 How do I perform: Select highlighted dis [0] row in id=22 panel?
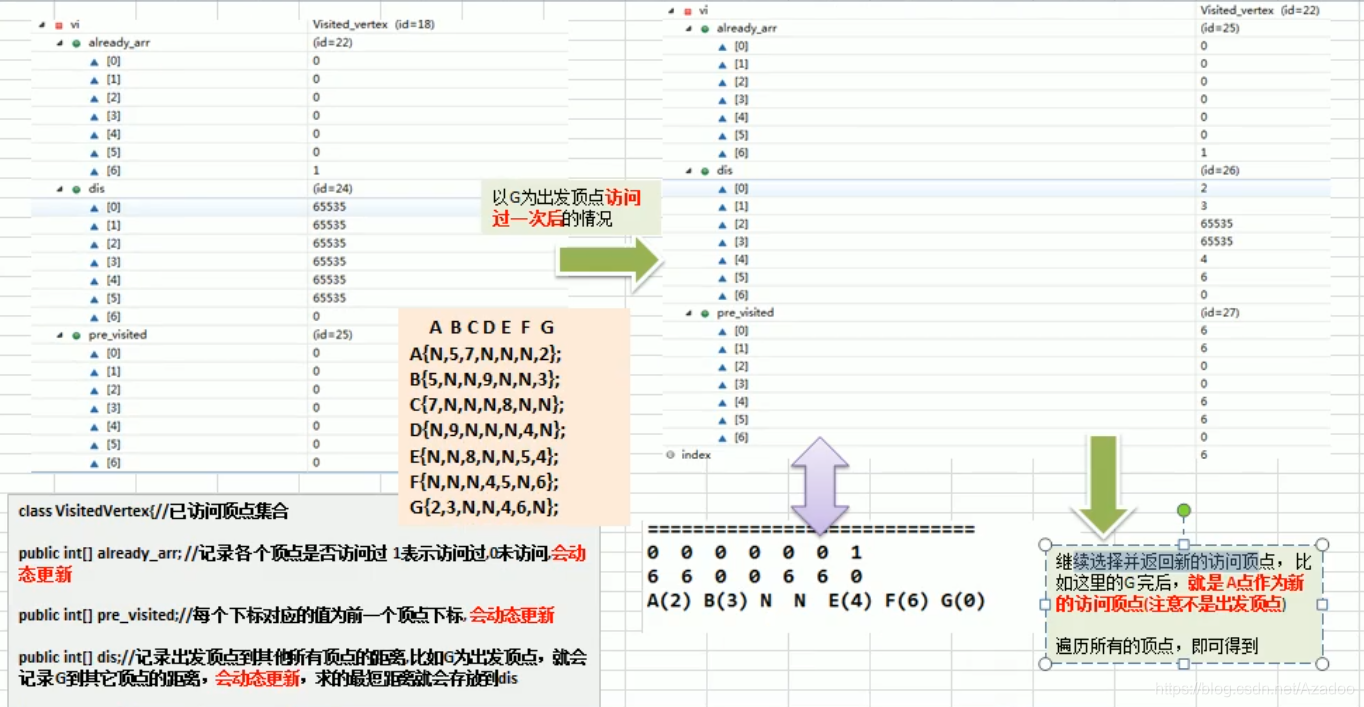pos(996,188)
